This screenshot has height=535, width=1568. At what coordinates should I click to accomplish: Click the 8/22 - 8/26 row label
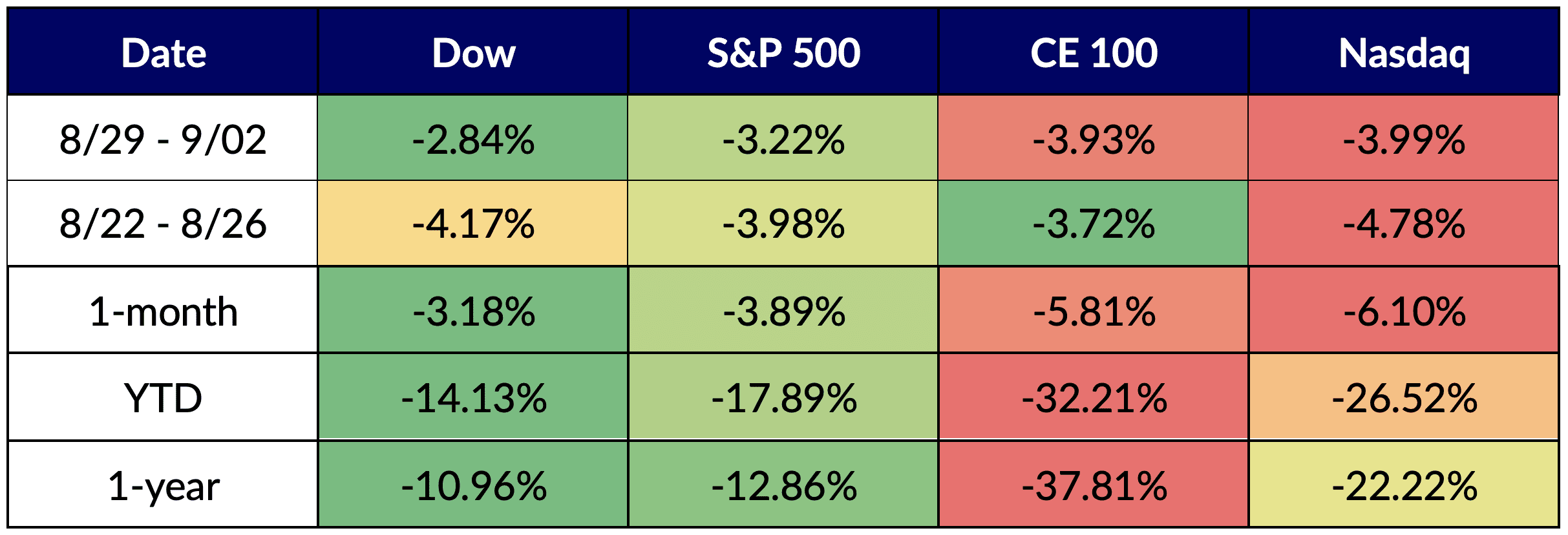coord(163,224)
